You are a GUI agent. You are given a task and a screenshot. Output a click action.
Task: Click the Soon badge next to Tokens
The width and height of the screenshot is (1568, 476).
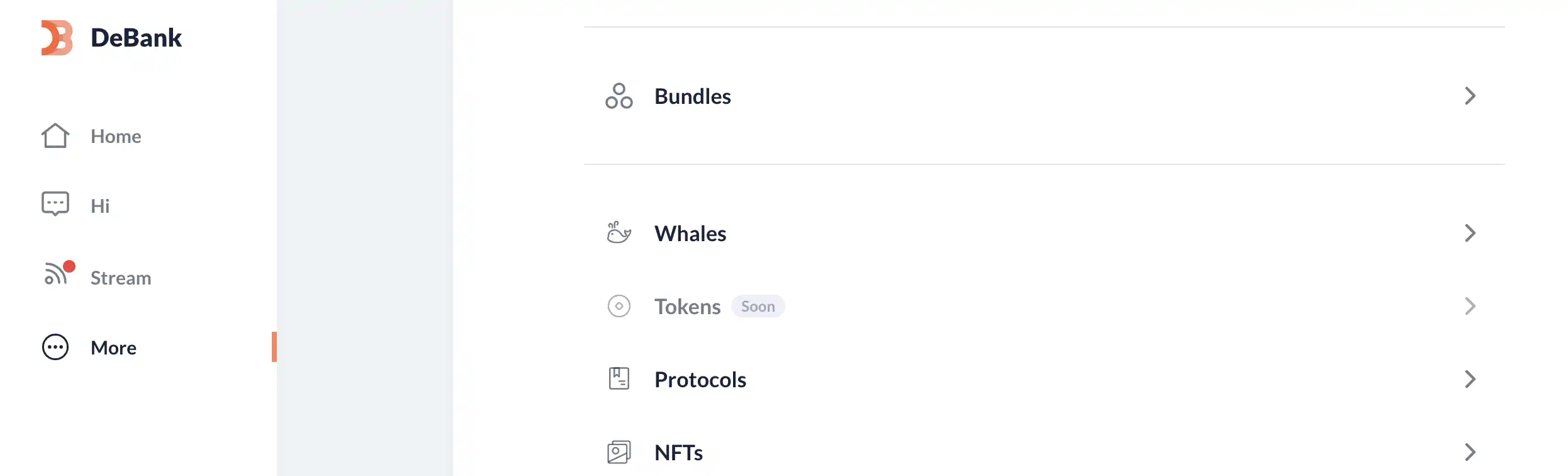click(x=758, y=307)
